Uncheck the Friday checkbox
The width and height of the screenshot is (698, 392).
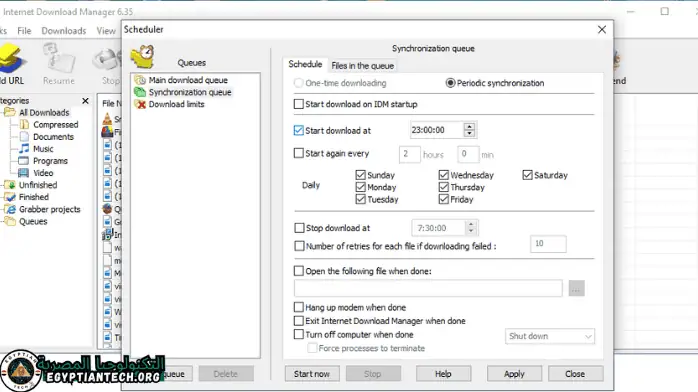pos(443,199)
